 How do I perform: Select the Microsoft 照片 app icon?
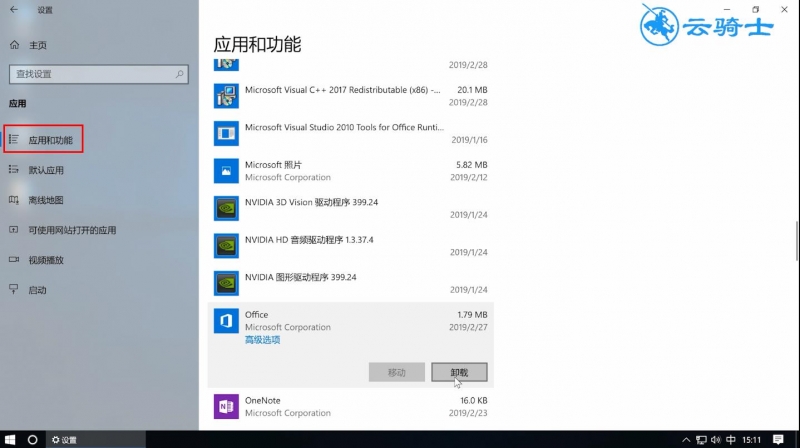226,171
